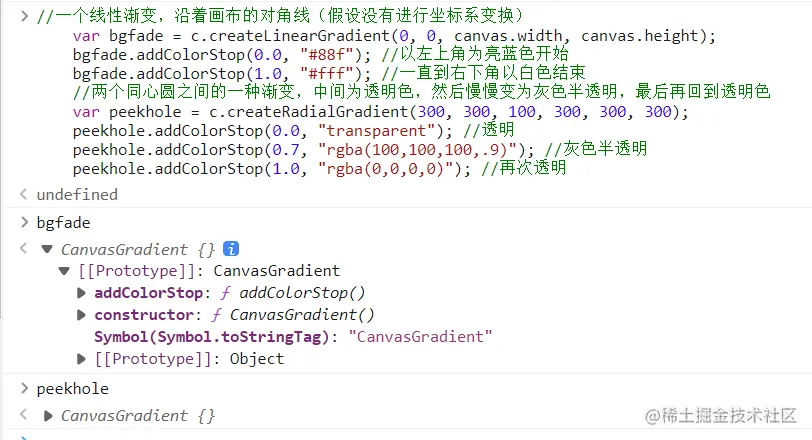The height and width of the screenshot is (440, 812).
Task: Expand the peekhole CanvasGradient {} result
Action: [46, 415]
